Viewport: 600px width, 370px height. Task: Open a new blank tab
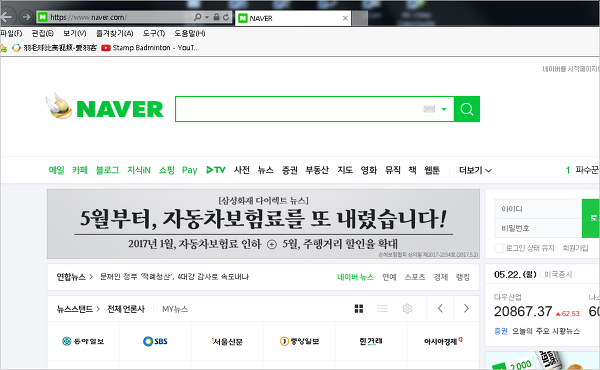point(360,18)
